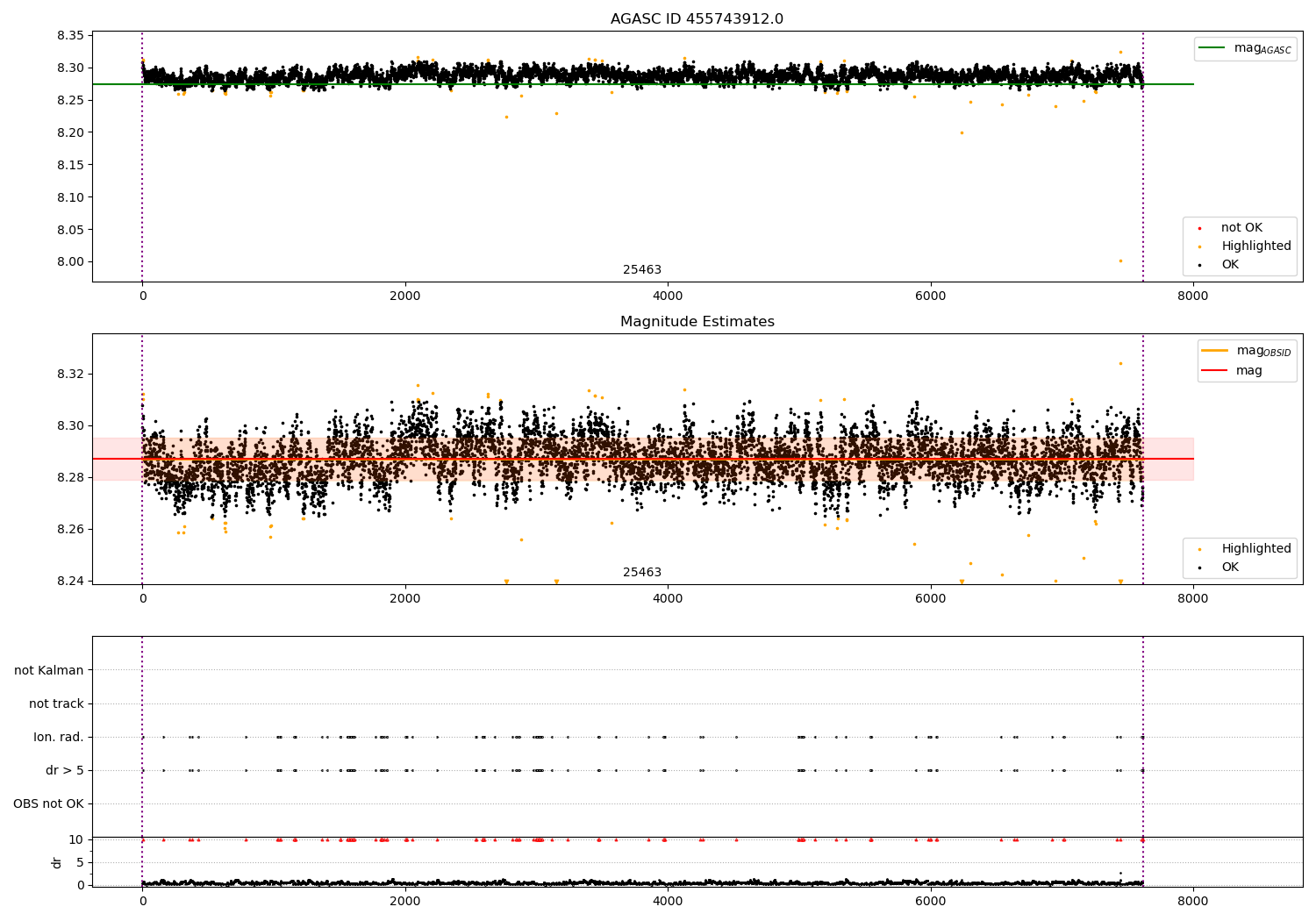Select mag OBSID legend label in middle plot
The width and height of the screenshot is (1316, 921).
[x=1263, y=351]
